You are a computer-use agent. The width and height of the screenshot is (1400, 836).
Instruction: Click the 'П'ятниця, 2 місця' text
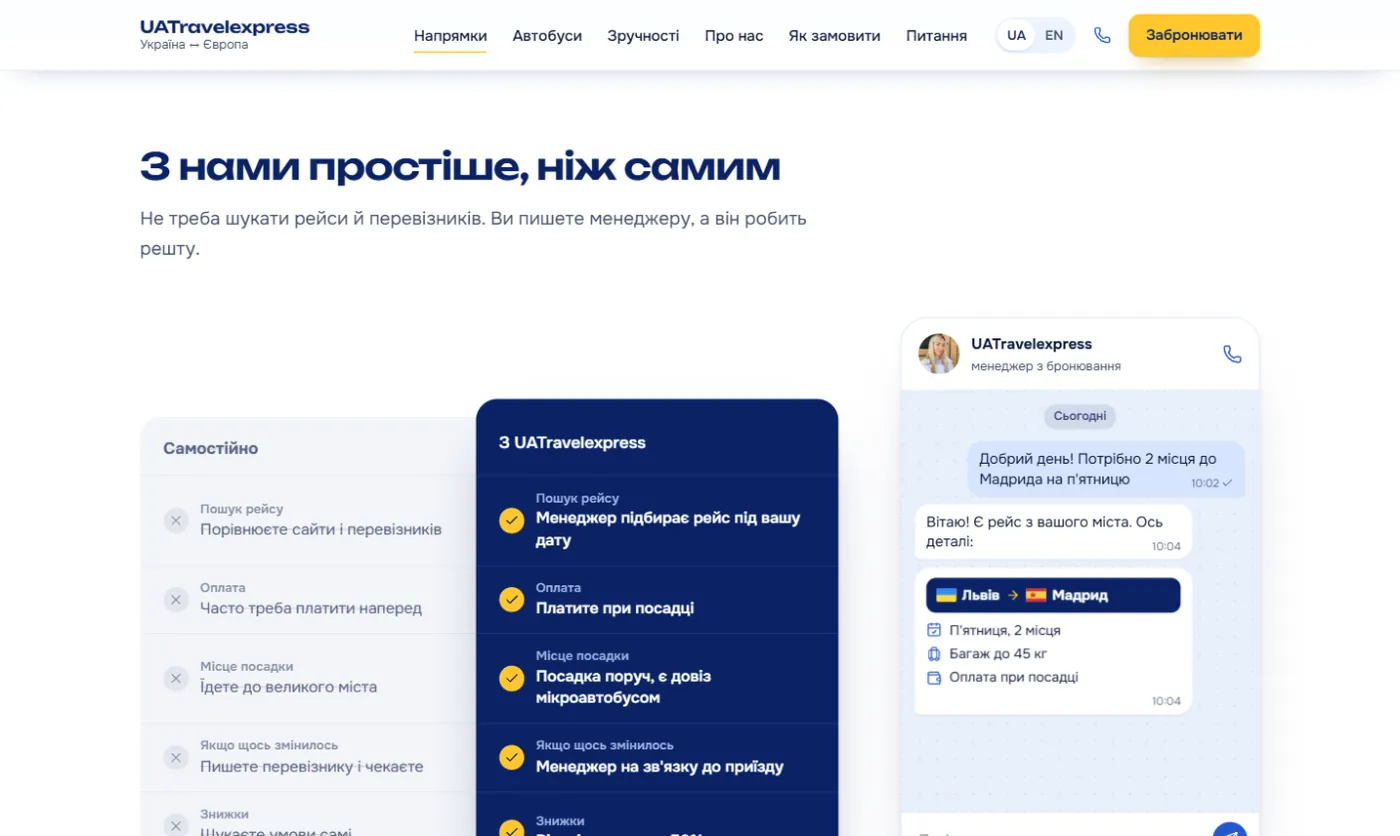[1005, 630]
